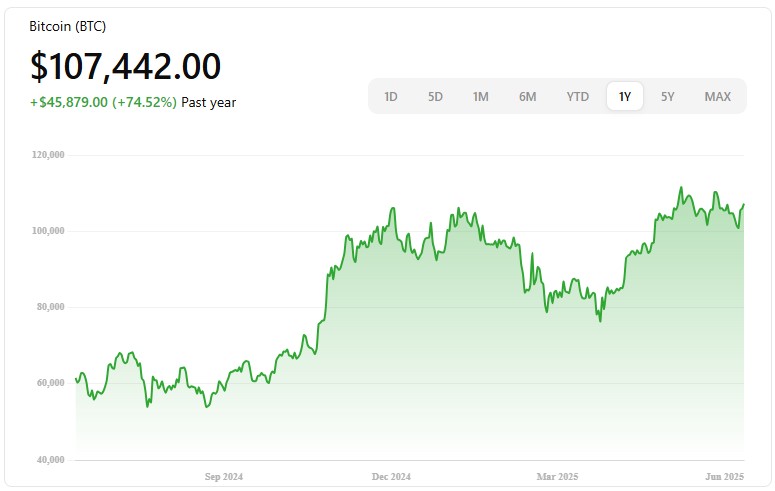Click the 120,000 y-axis label
Screen dimensions: 775x491
[x=49, y=155]
